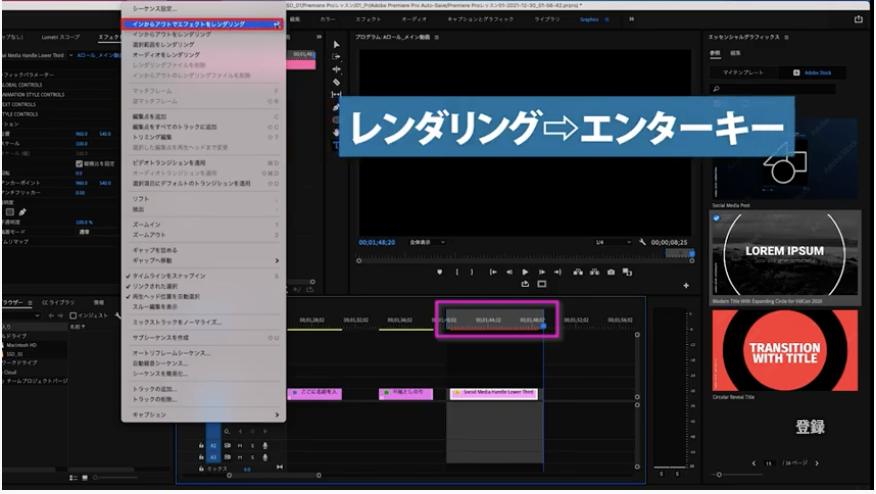The image size is (876, 494).
Task: Open Program panel hamburger menu
Action: coord(437,37)
